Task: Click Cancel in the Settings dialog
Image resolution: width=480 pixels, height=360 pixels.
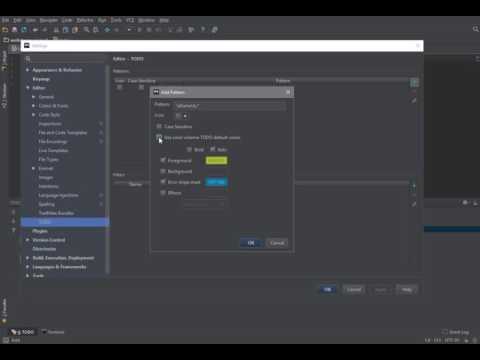Action: point(354,289)
